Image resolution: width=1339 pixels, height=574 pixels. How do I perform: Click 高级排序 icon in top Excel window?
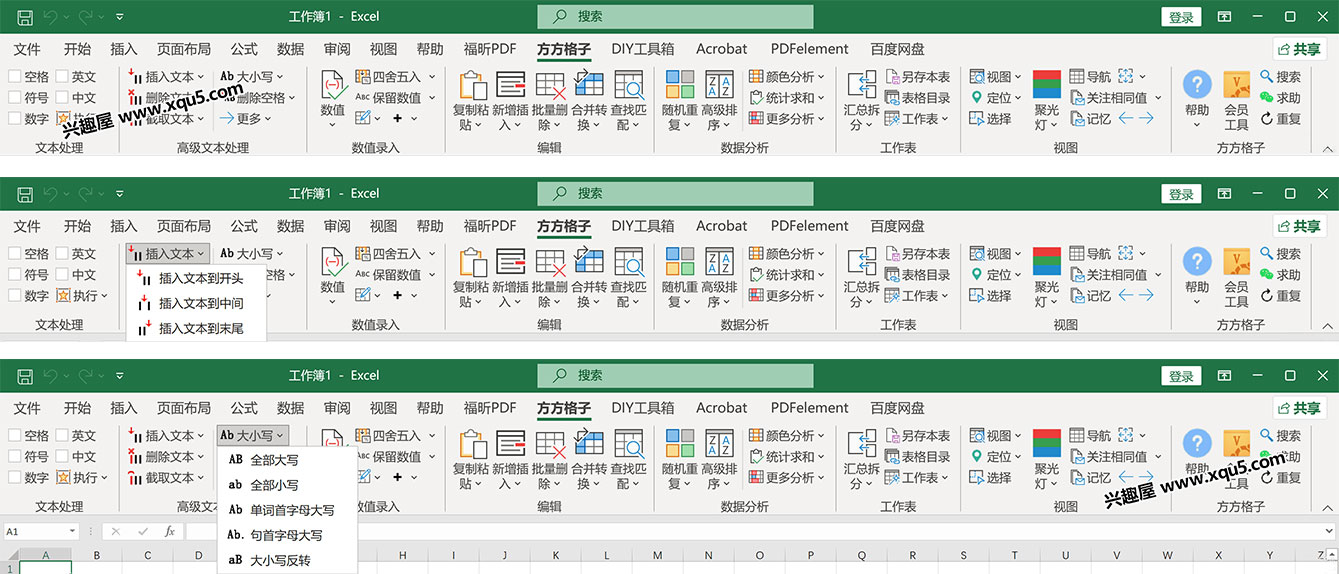pos(719,85)
